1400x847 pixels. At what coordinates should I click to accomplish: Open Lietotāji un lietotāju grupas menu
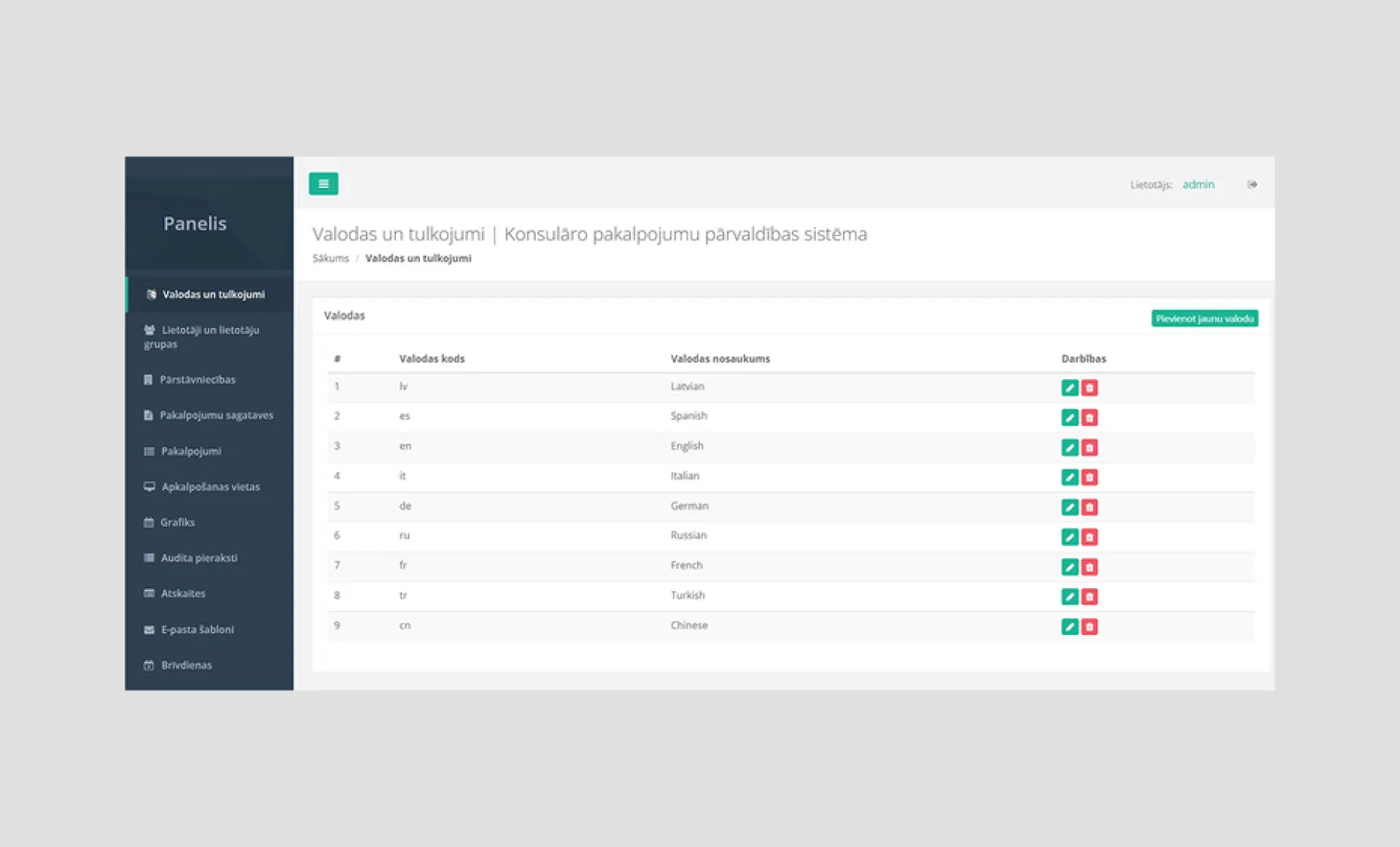point(209,337)
